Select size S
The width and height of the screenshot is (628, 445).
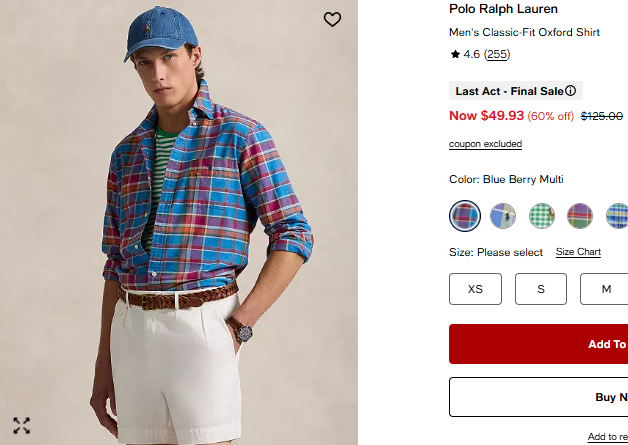[541, 289]
